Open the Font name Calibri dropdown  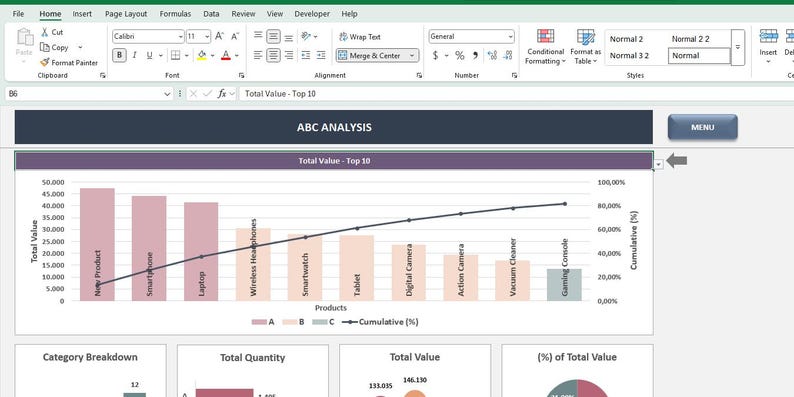point(181,36)
